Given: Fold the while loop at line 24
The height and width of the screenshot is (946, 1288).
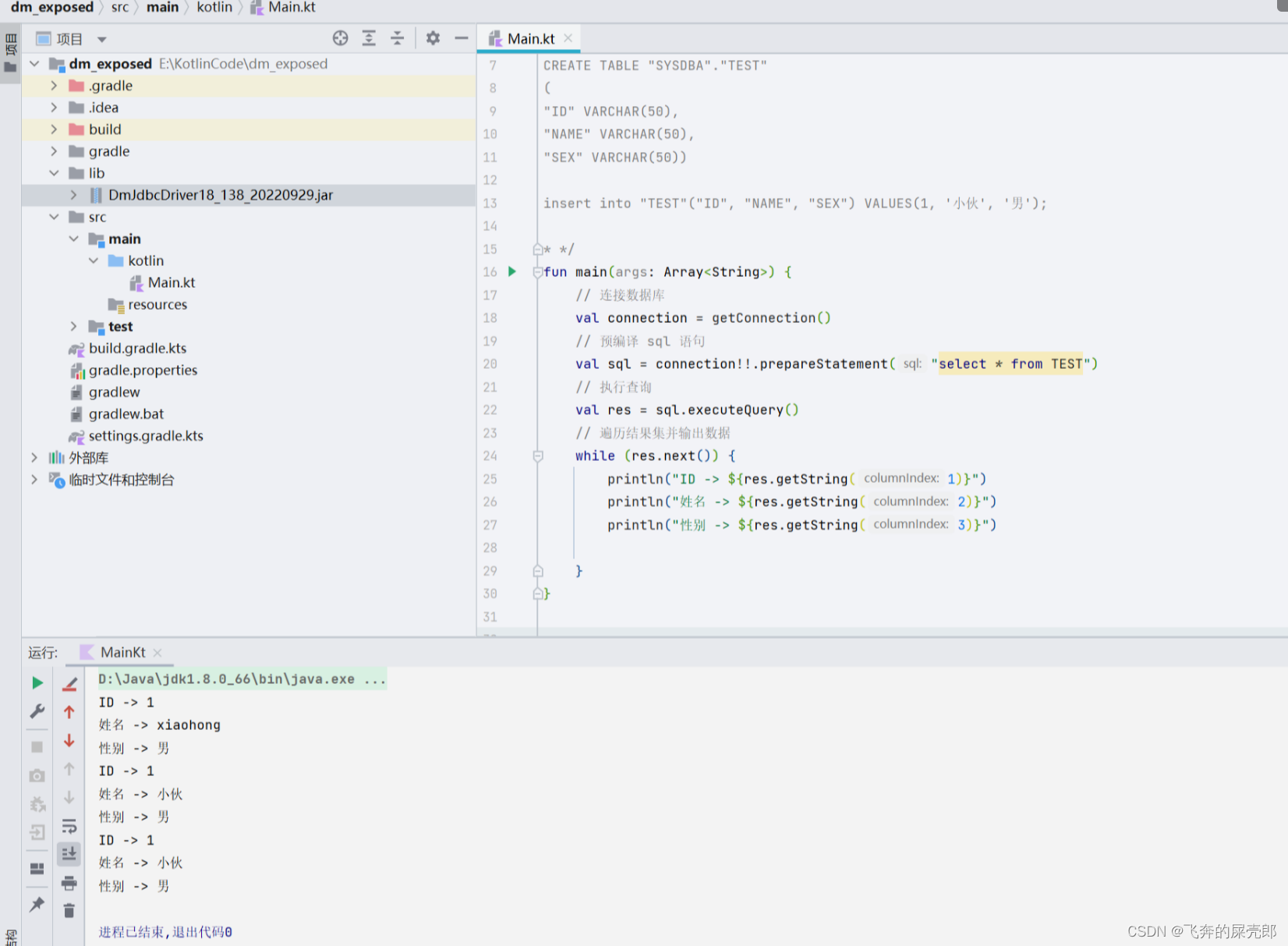Looking at the screenshot, I should [538, 455].
